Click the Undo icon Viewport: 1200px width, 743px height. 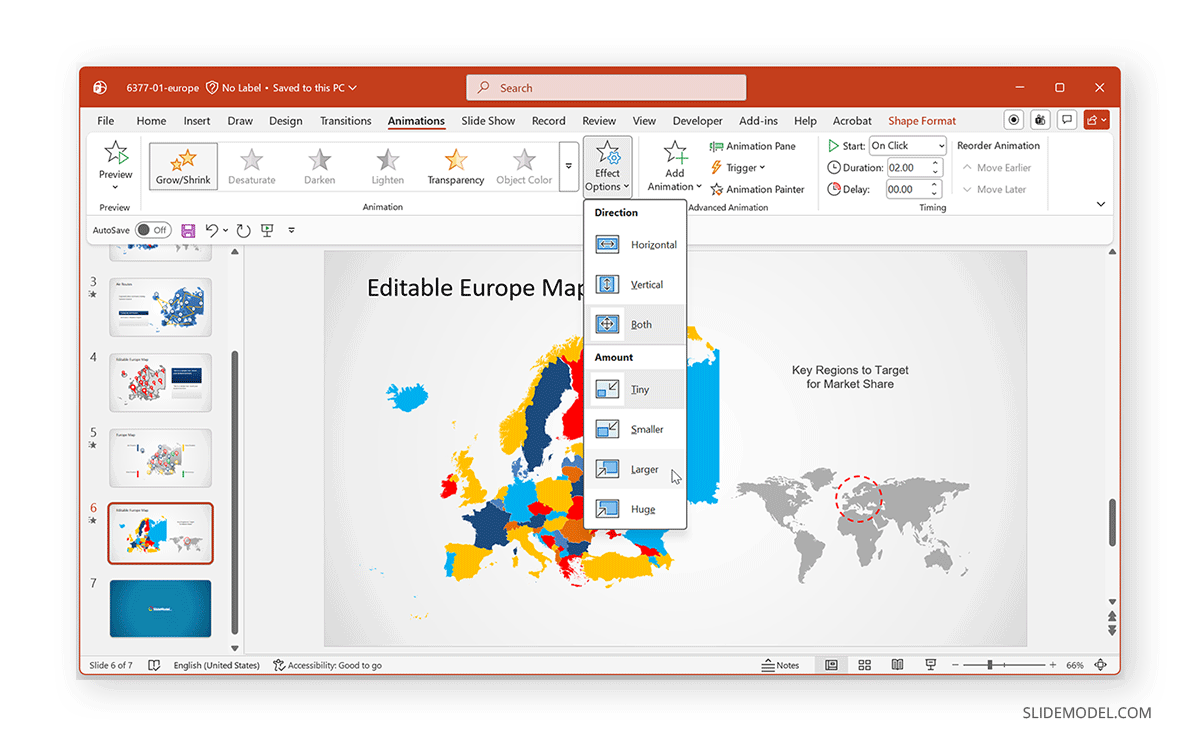(211, 230)
